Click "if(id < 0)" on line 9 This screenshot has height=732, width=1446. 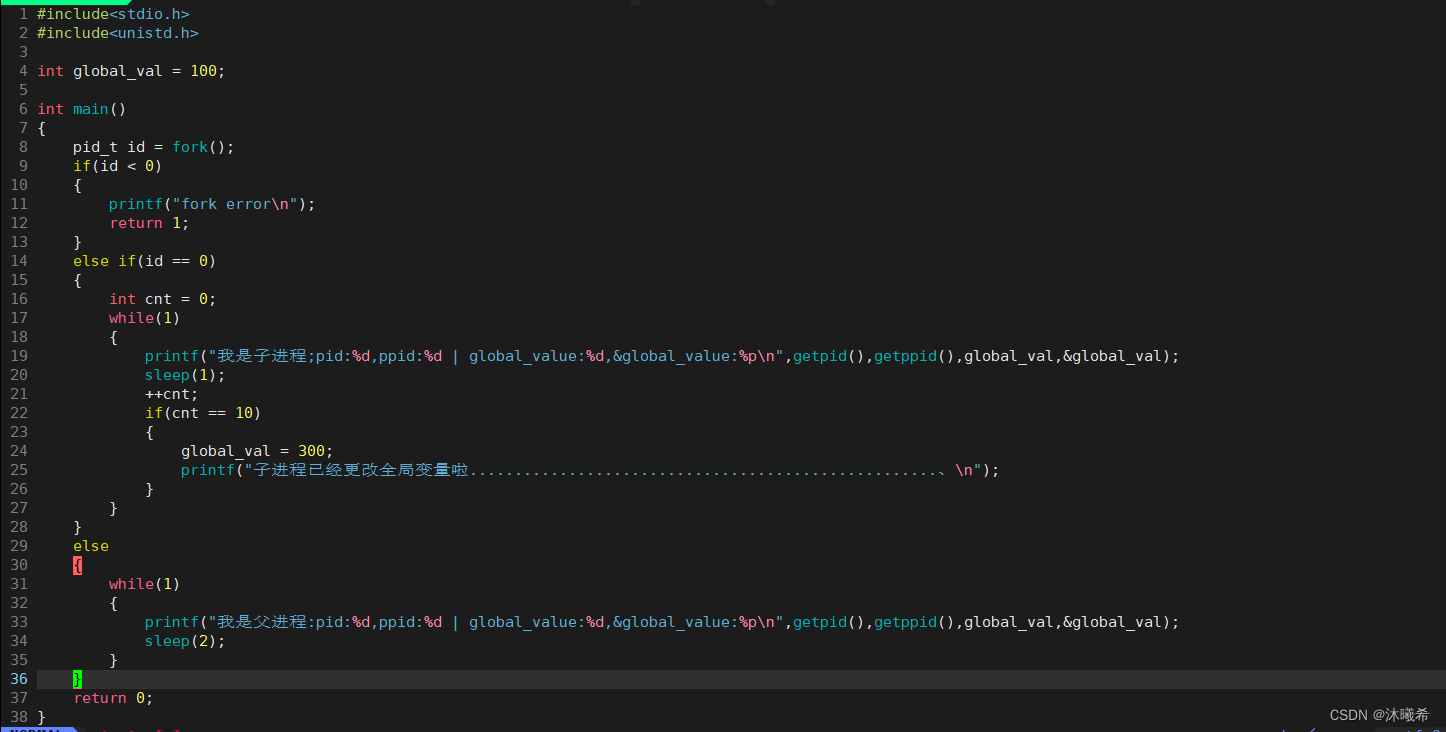pos(118,166)
